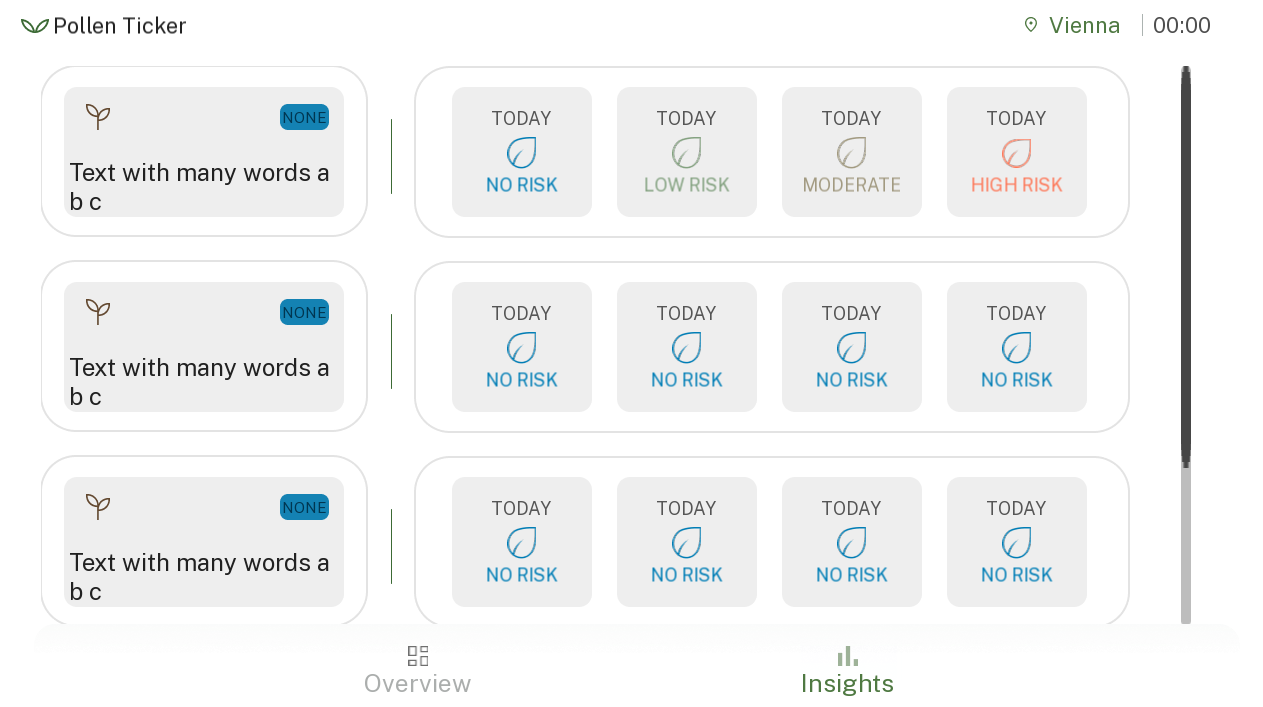Click the NONE badge in the third card

tap(304, 507)
